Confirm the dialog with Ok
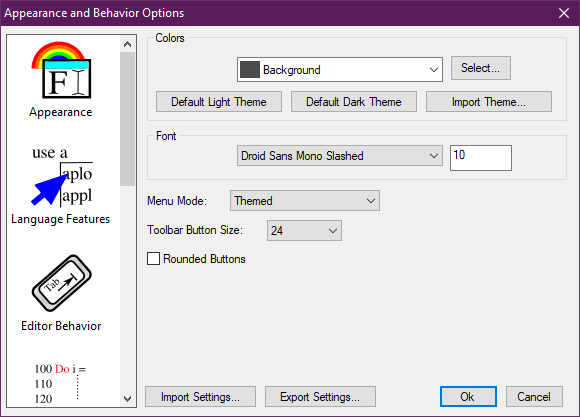This screenshot has width=580, height=417. 468,397
